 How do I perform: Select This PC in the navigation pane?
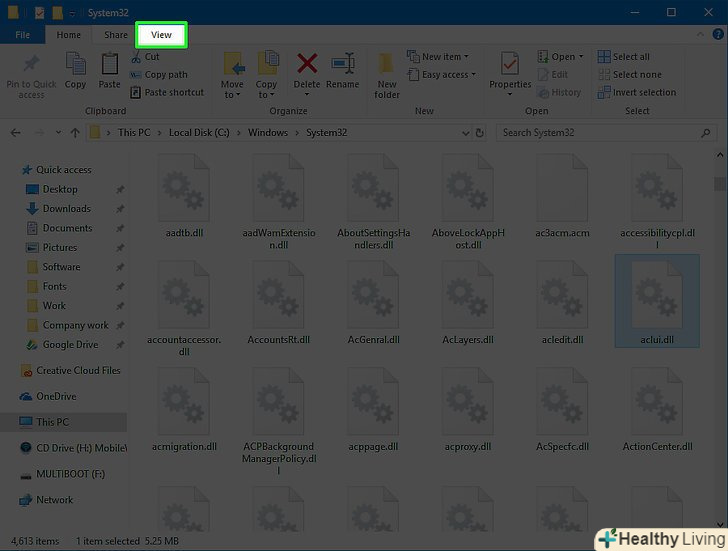point(63,422)
